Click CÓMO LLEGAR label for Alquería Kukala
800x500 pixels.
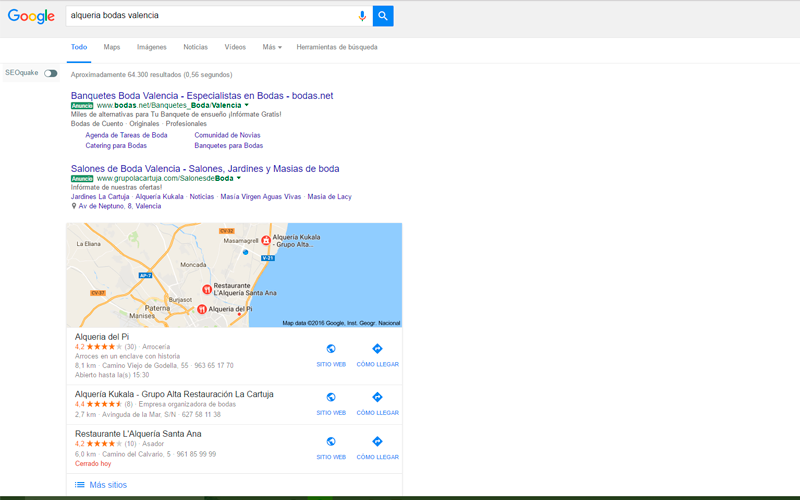pyautogui.click(x=378, y=413)
